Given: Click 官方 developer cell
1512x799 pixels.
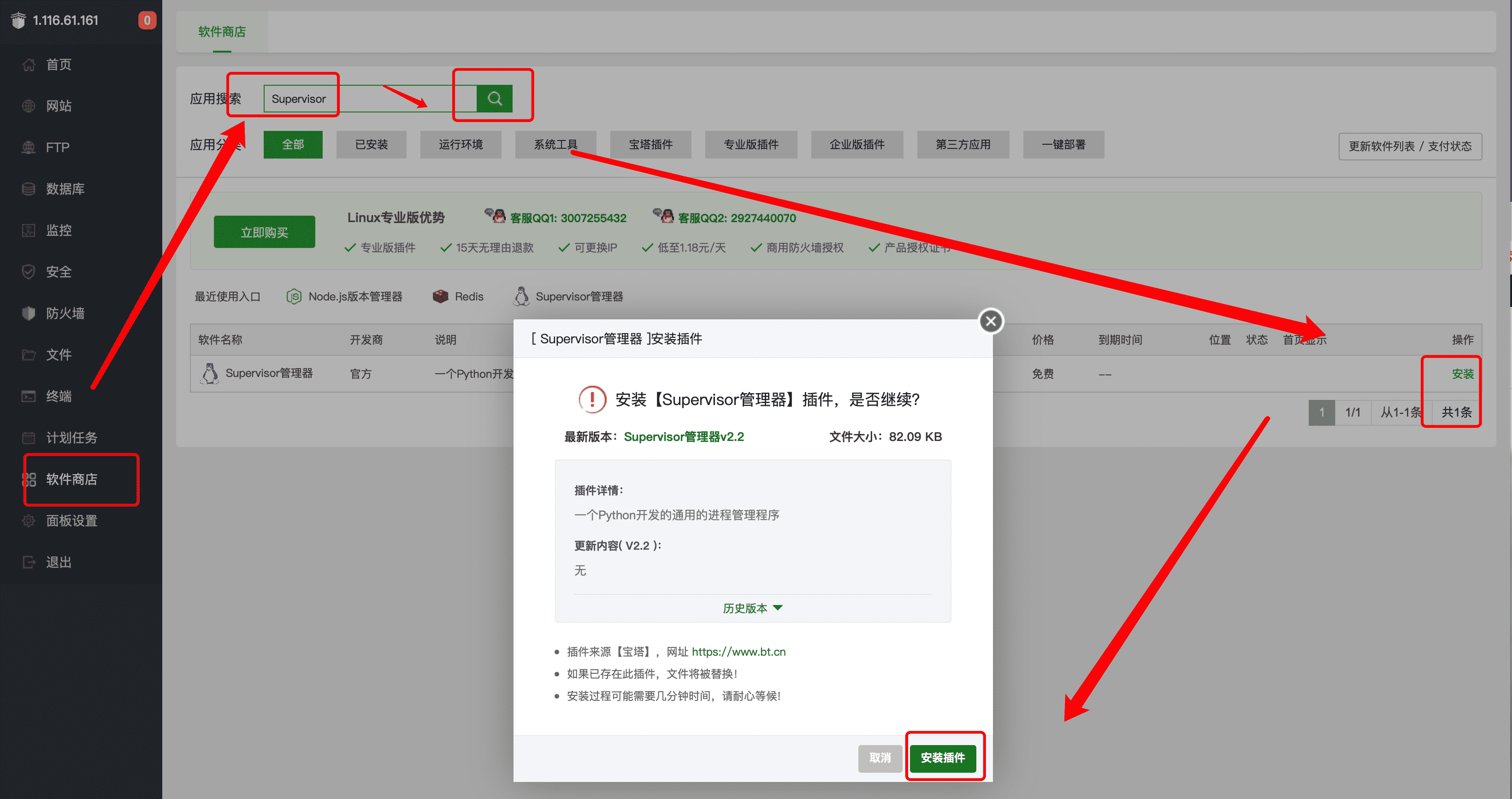Looking at the screenshot, I should coord(360,374).
